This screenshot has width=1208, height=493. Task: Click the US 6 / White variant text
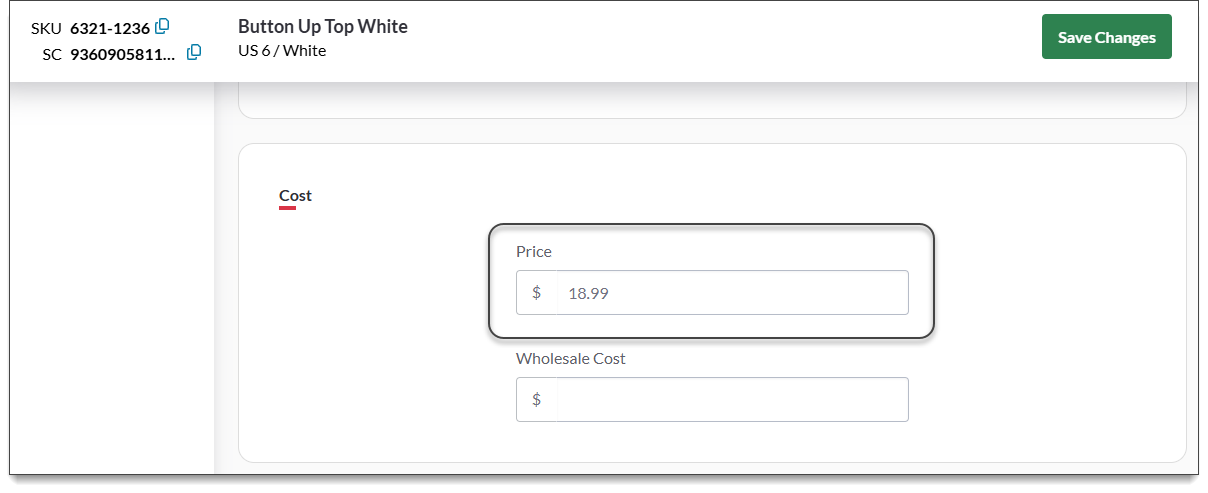click(282, 50)
